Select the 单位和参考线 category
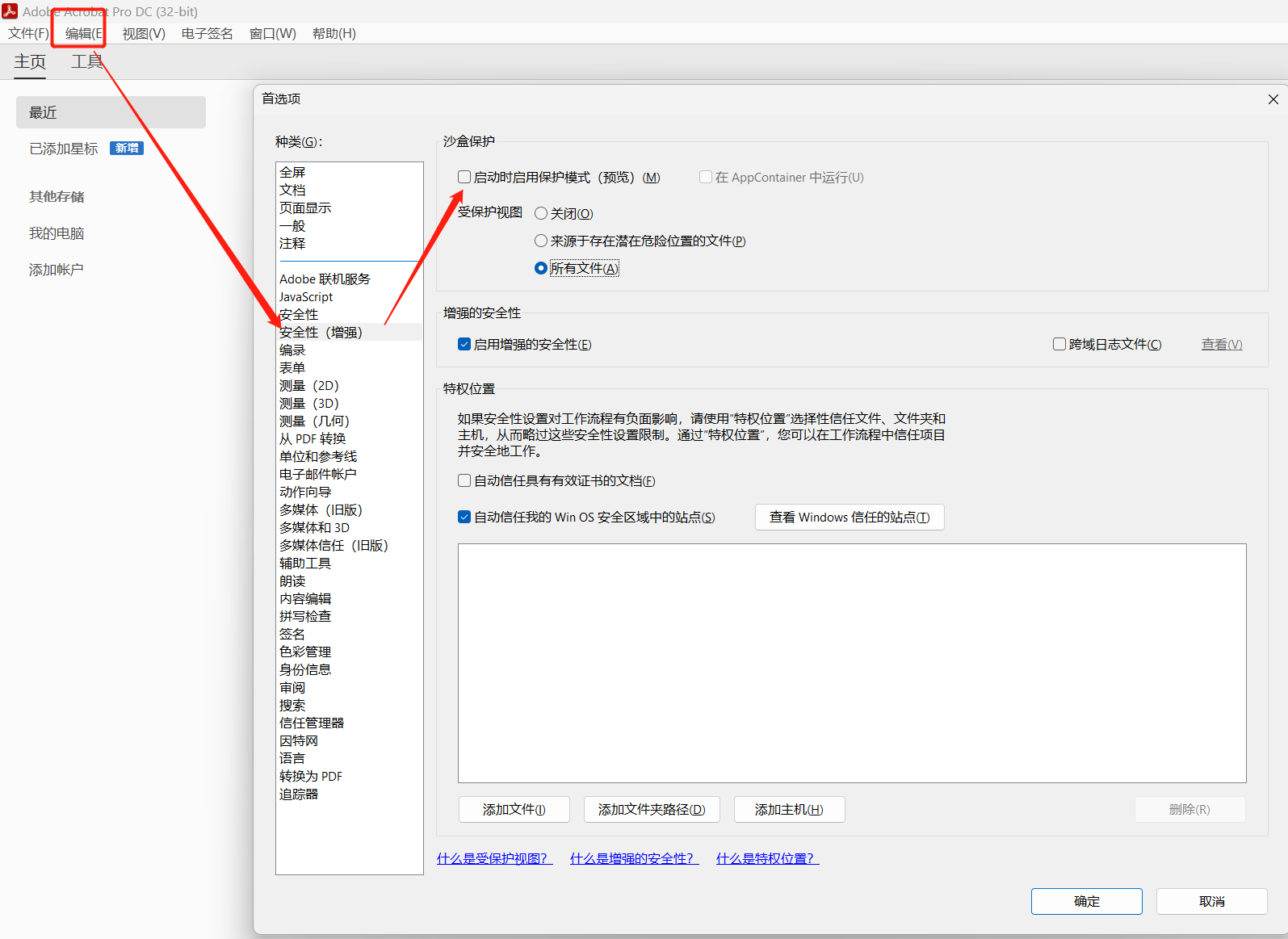 pyautogui.click(x=318, y=456)
